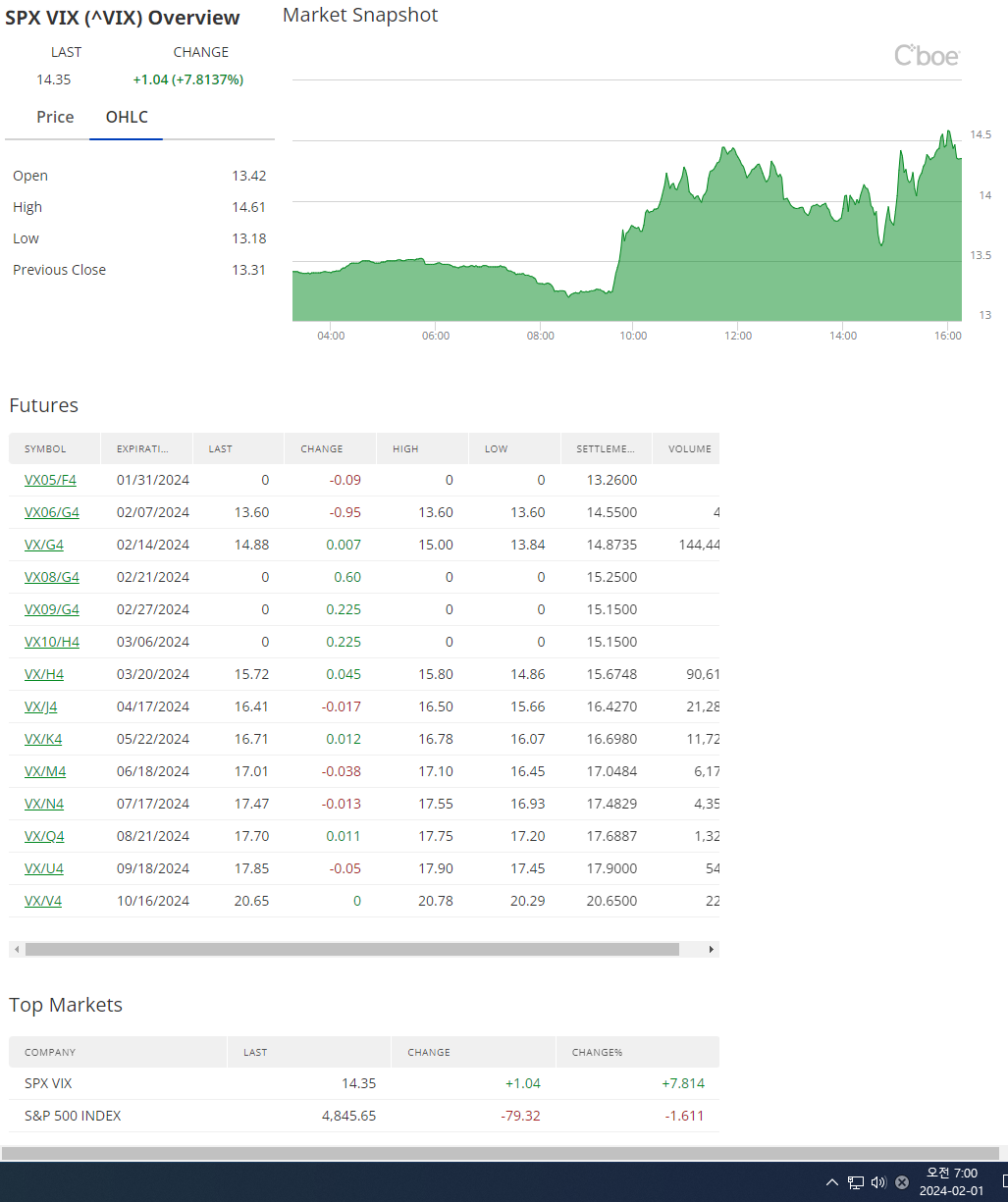
Task: Open the volume speaker icon in tray
Action: point(878,1182)
